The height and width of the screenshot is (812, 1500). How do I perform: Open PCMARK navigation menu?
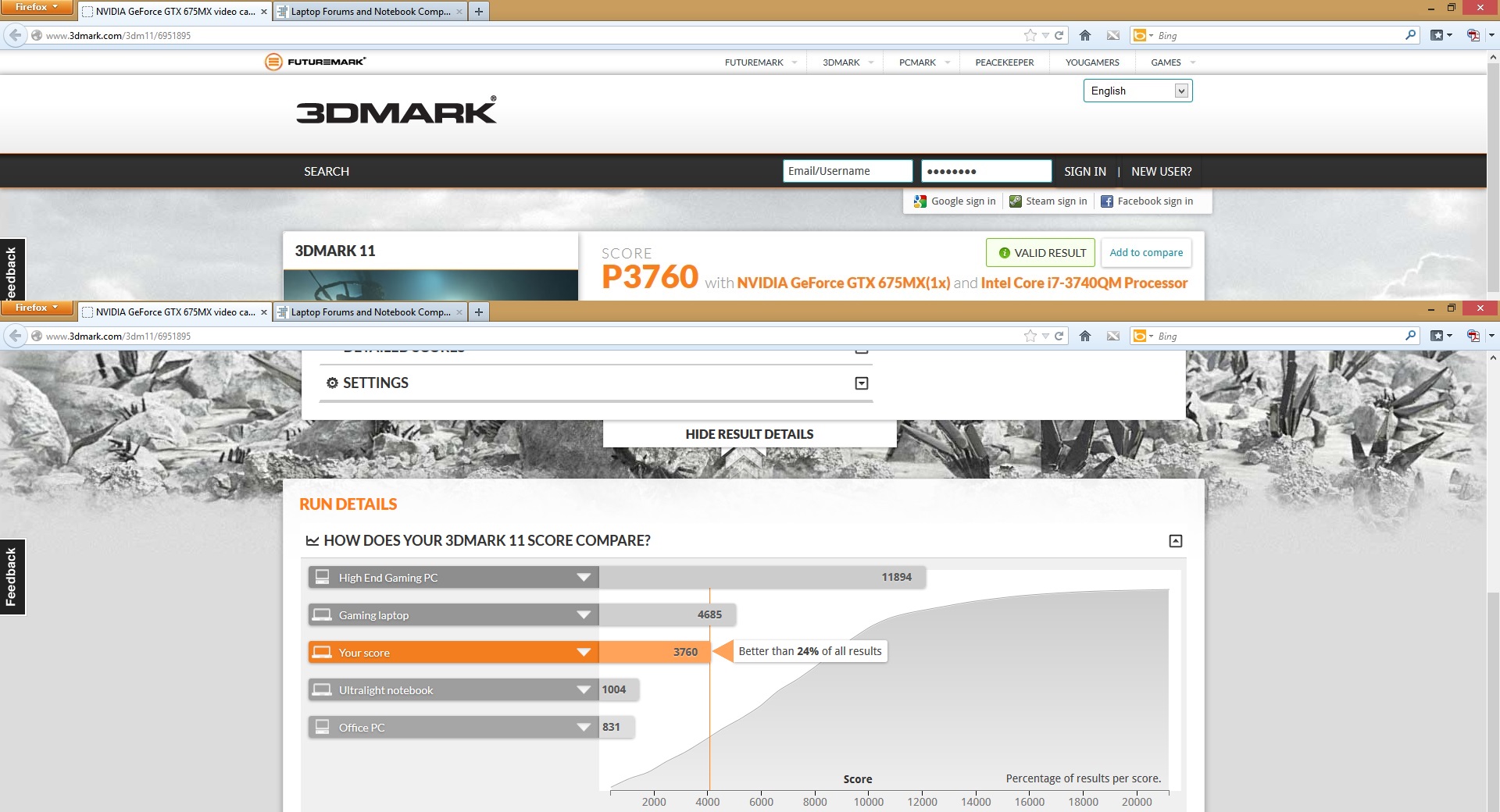[x=924, y=62]
